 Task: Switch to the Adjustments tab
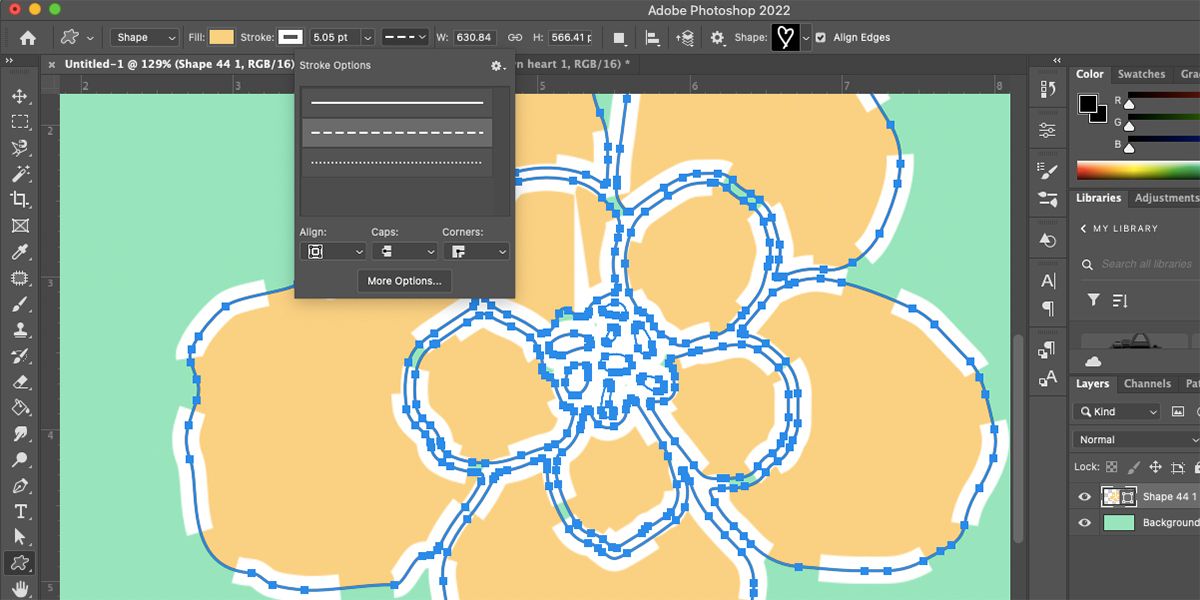click(1166, 198)
